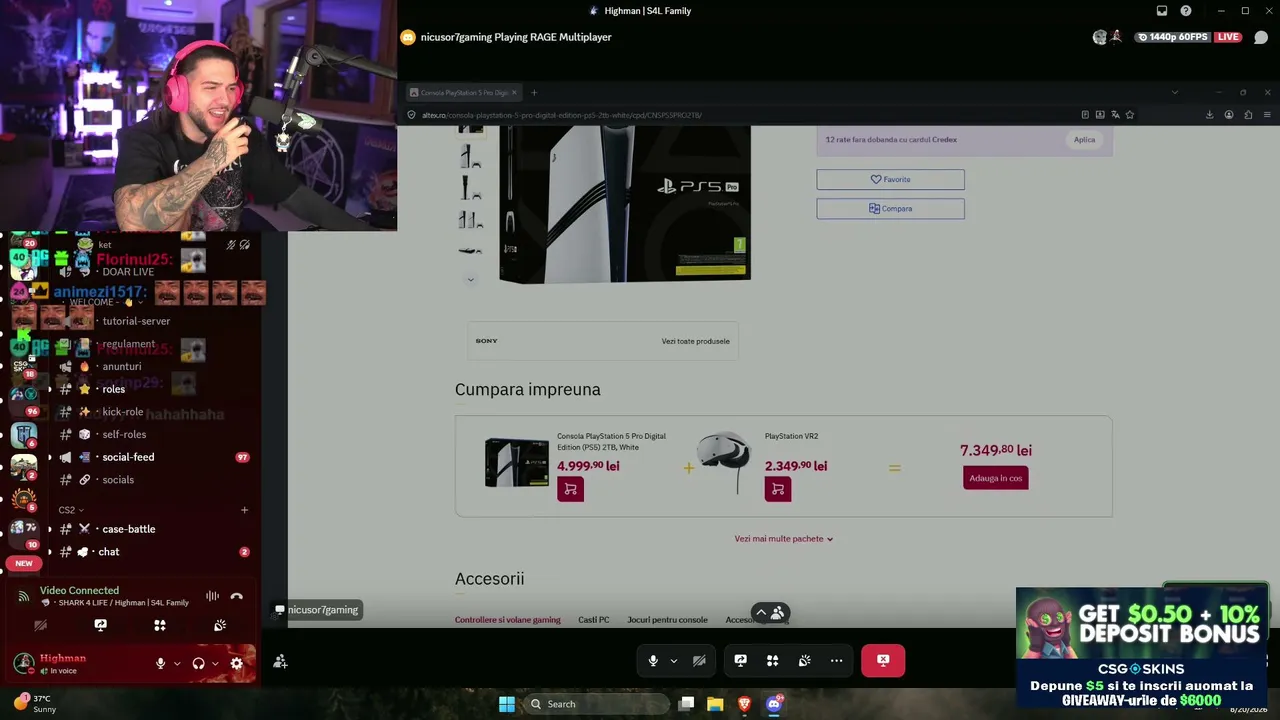Open user settings gear icon

pyautogui.click(x=237, y=663)
